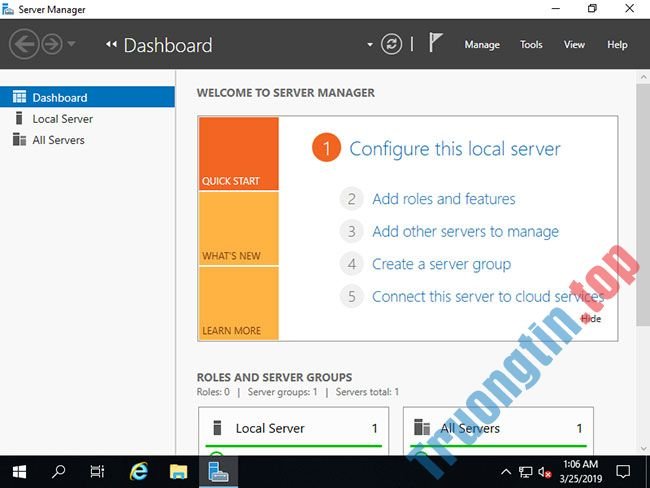Click the scrollbar down arrow
650x488 pixels.
coord(643,449)
